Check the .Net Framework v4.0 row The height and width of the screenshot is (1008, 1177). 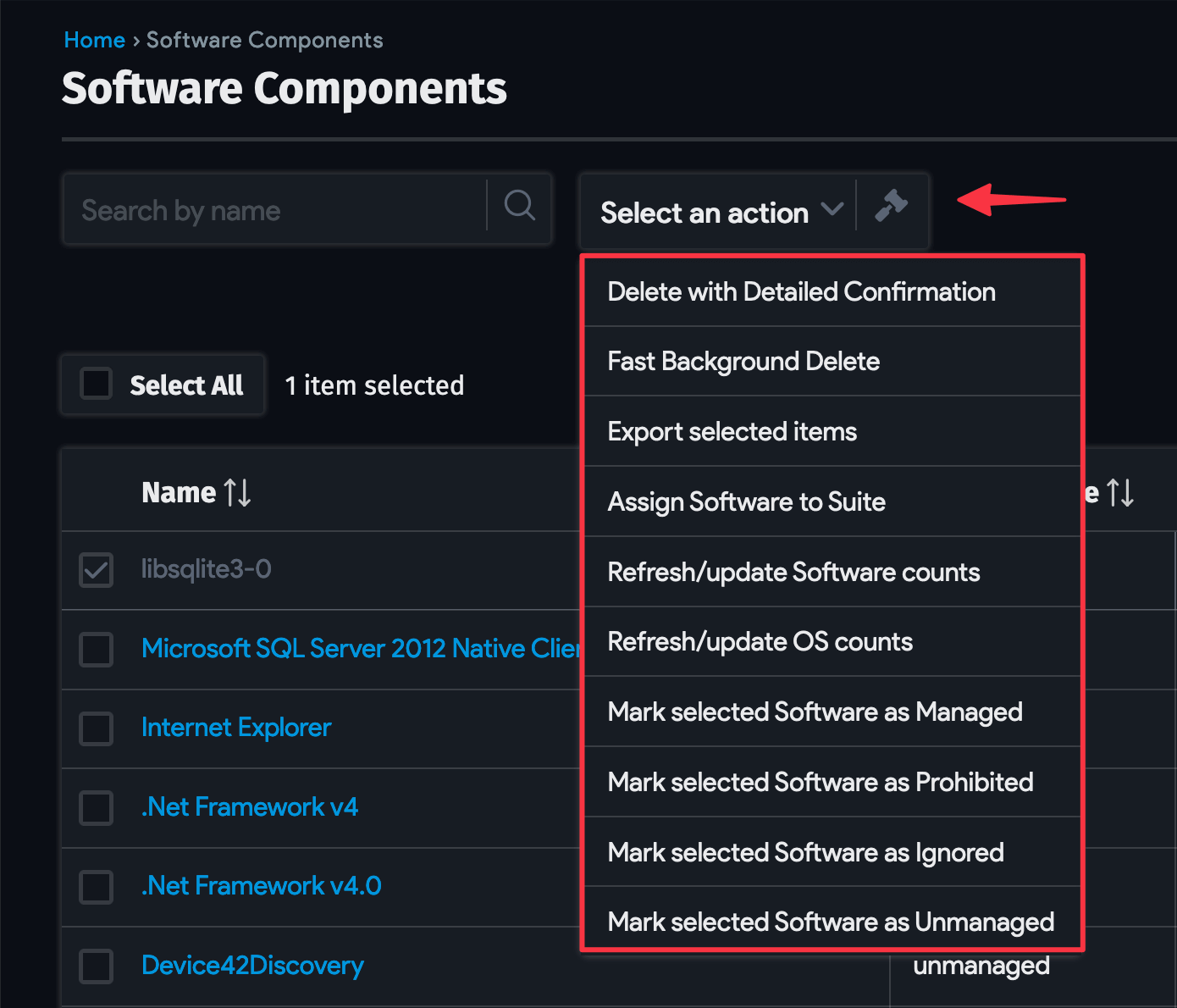point(96,886)
